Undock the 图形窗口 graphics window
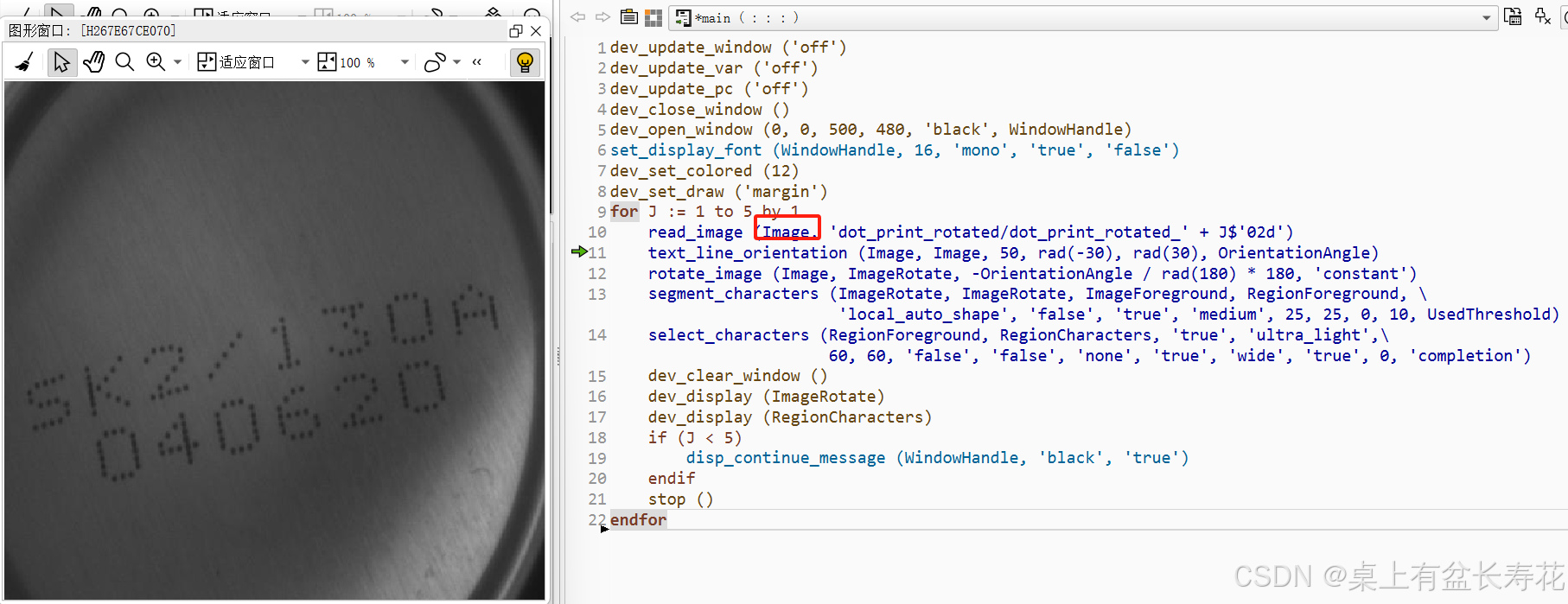Image resolution: width=1568 pixels, height=604 pixels. point(516,31)
